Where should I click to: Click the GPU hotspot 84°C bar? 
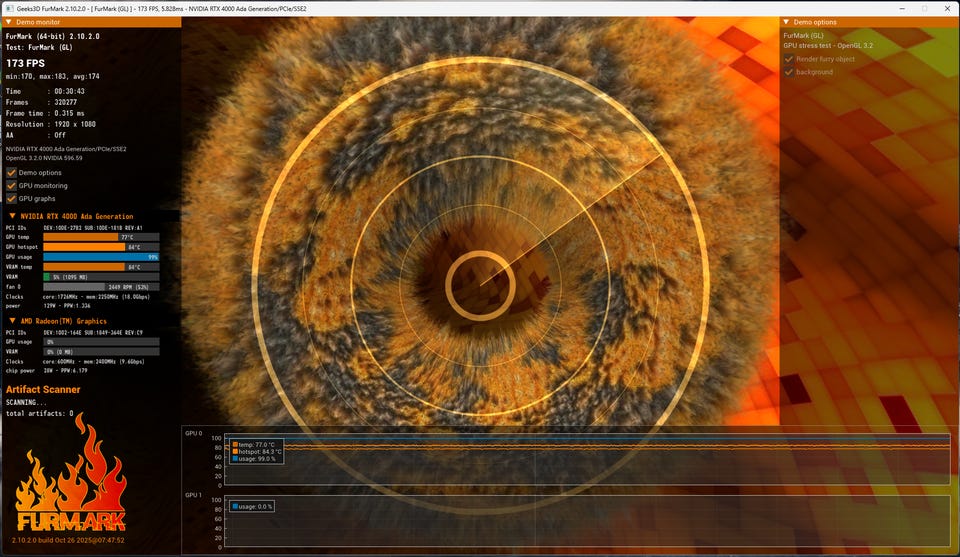(101, 247)
